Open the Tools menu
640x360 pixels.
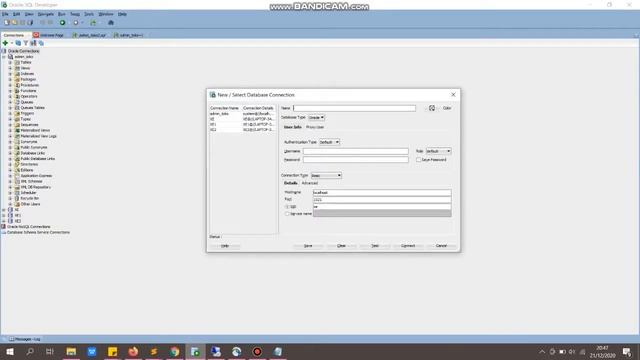[x=89, y=14]
